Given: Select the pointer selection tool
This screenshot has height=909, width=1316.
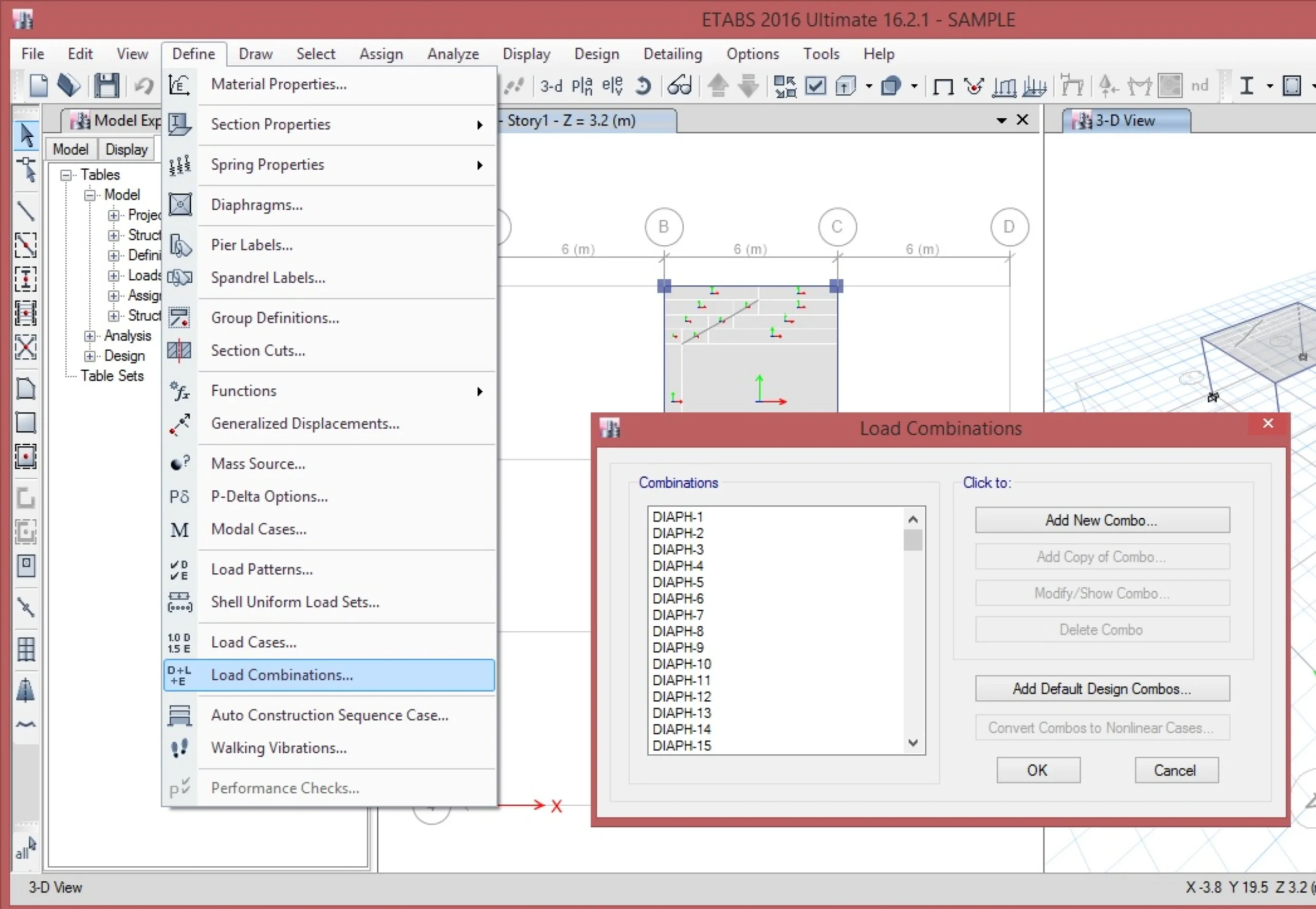Looking at the screenshot, I should tap(26, 136).
